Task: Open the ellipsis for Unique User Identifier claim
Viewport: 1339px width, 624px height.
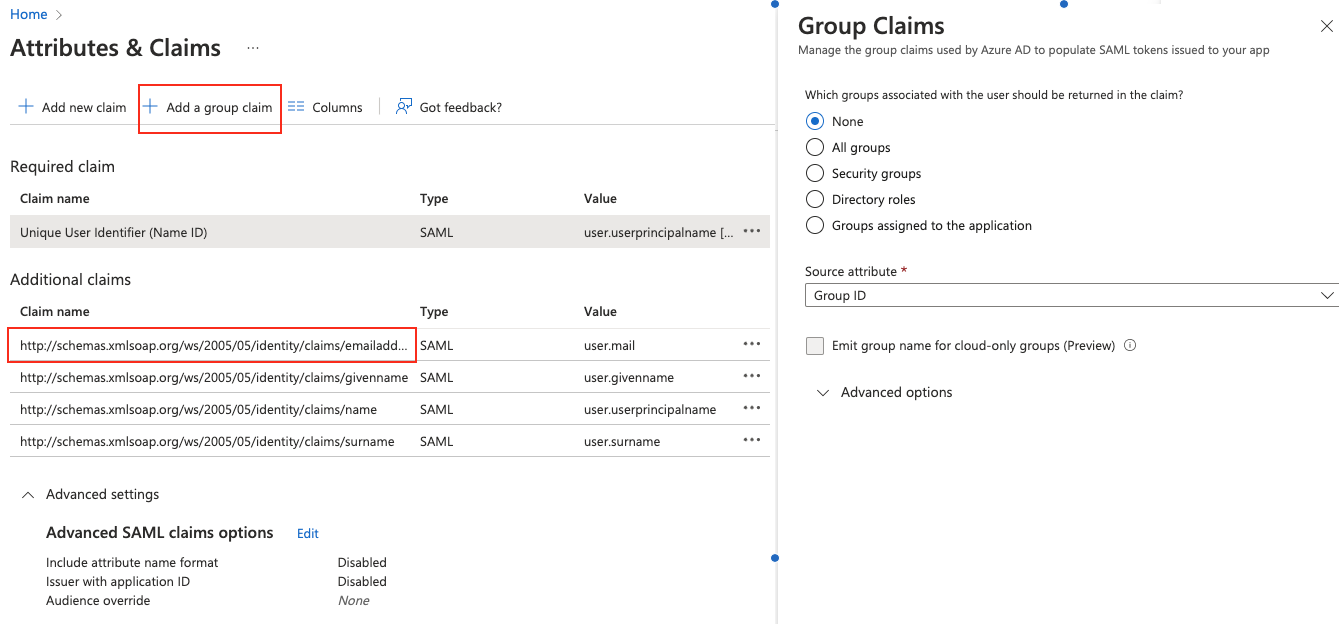Action: click(751, 231)
